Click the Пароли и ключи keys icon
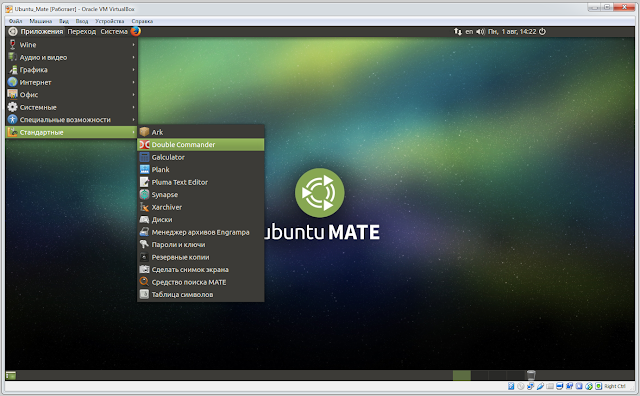The height and width of the screenshot is (396, 640). [144, 245]
